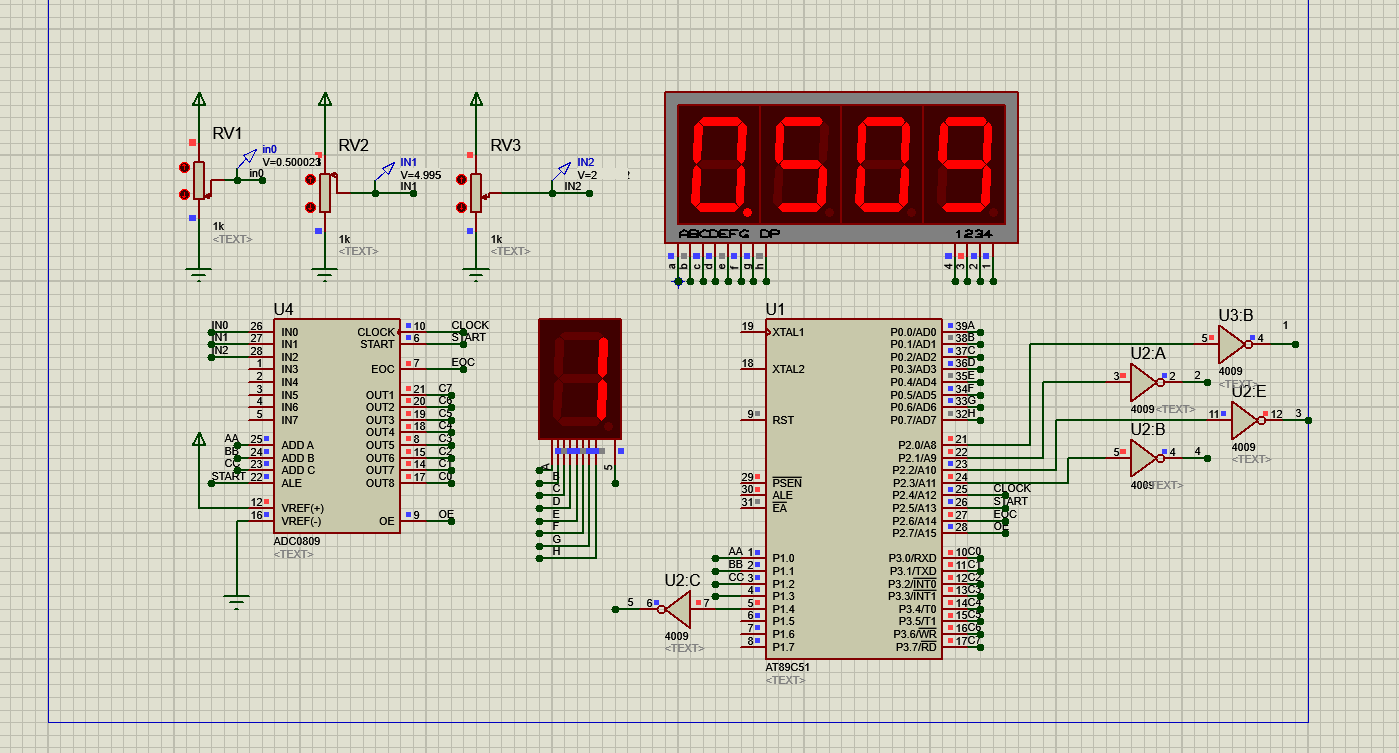Select the power terminal above RV1

tap(199, 99)
